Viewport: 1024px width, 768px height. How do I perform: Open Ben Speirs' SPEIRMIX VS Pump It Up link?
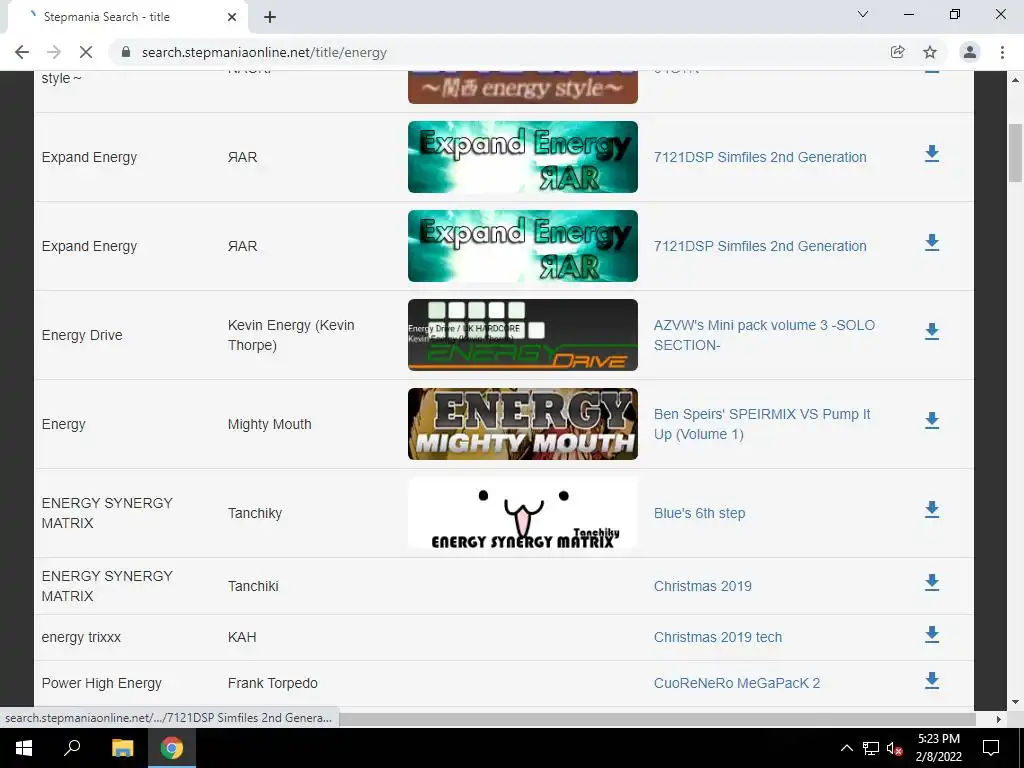762,424
